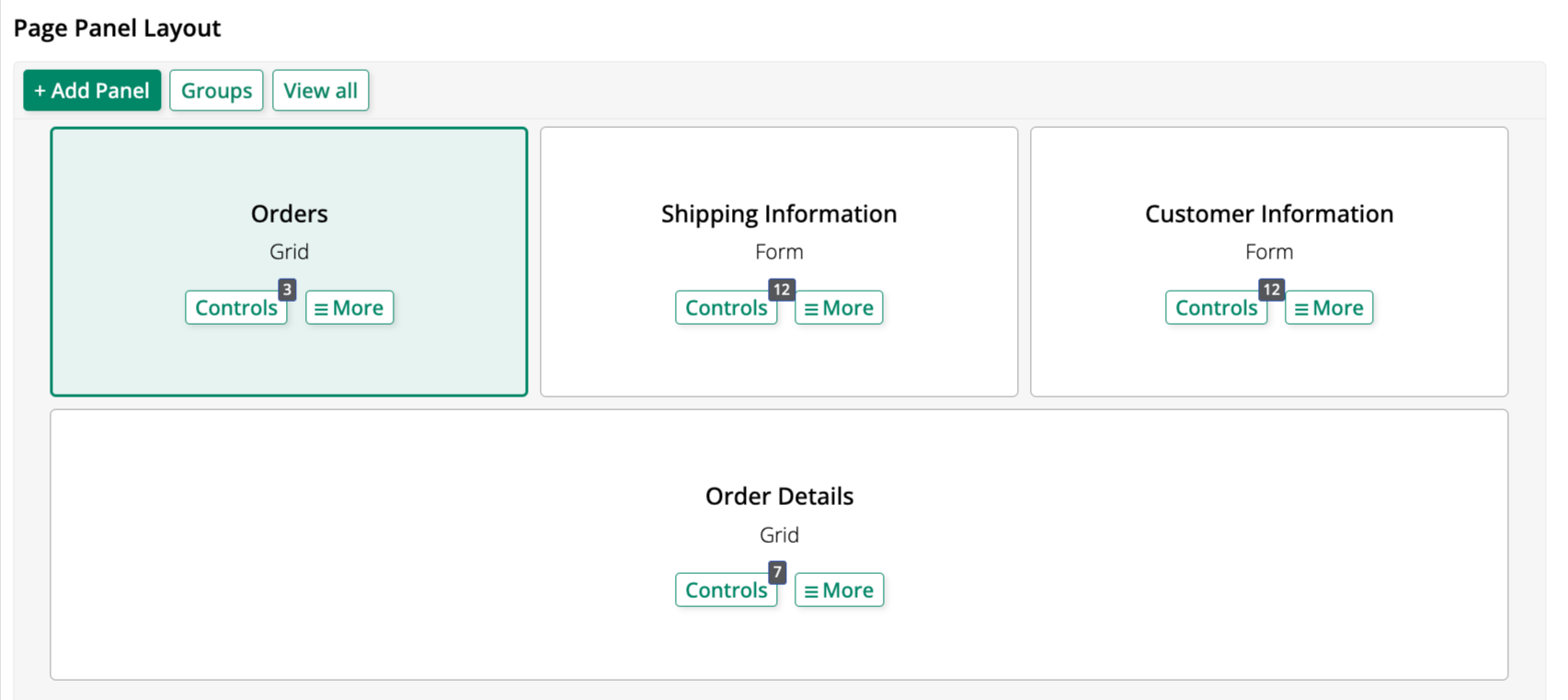1568x700 pixels.
Task: Open Controls for Shipping Information panel
Action: 726,308
